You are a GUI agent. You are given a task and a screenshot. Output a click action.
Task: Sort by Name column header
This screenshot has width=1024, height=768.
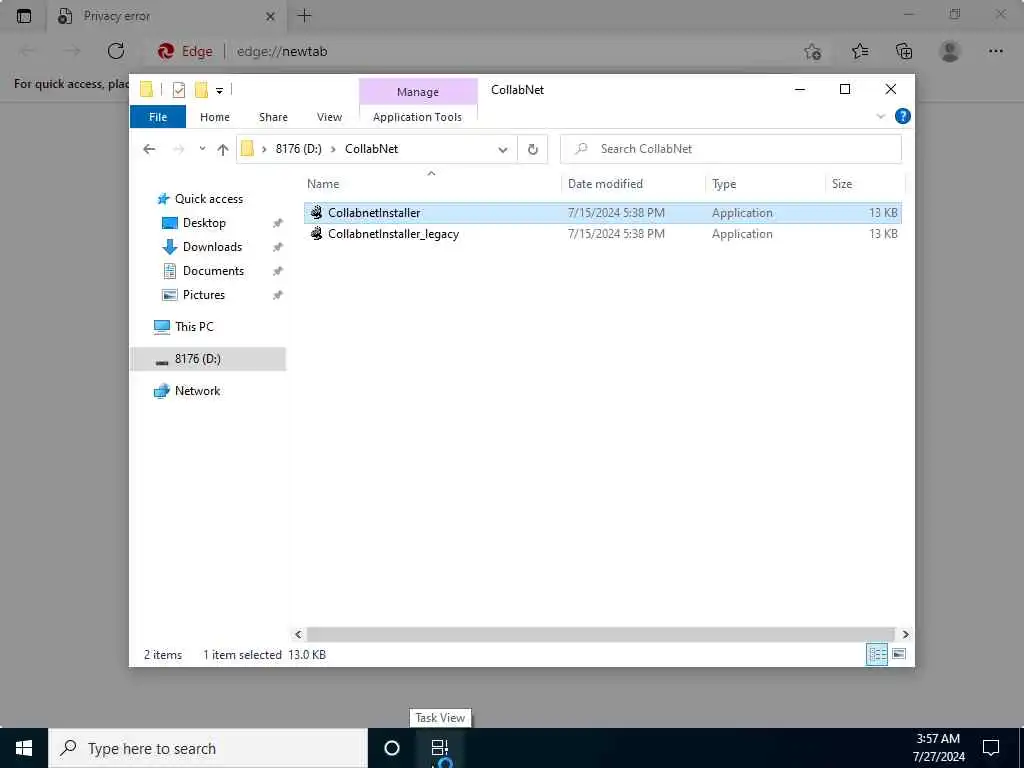(431, 184)
